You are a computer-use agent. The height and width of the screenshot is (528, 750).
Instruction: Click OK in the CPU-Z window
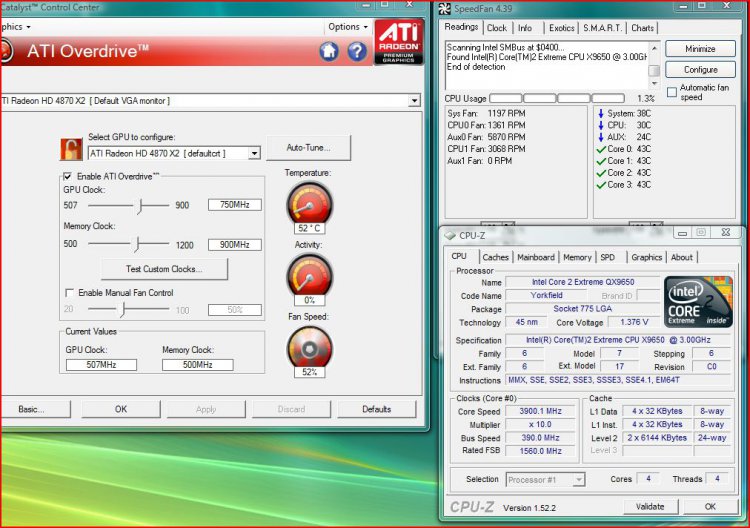point(710,506)
